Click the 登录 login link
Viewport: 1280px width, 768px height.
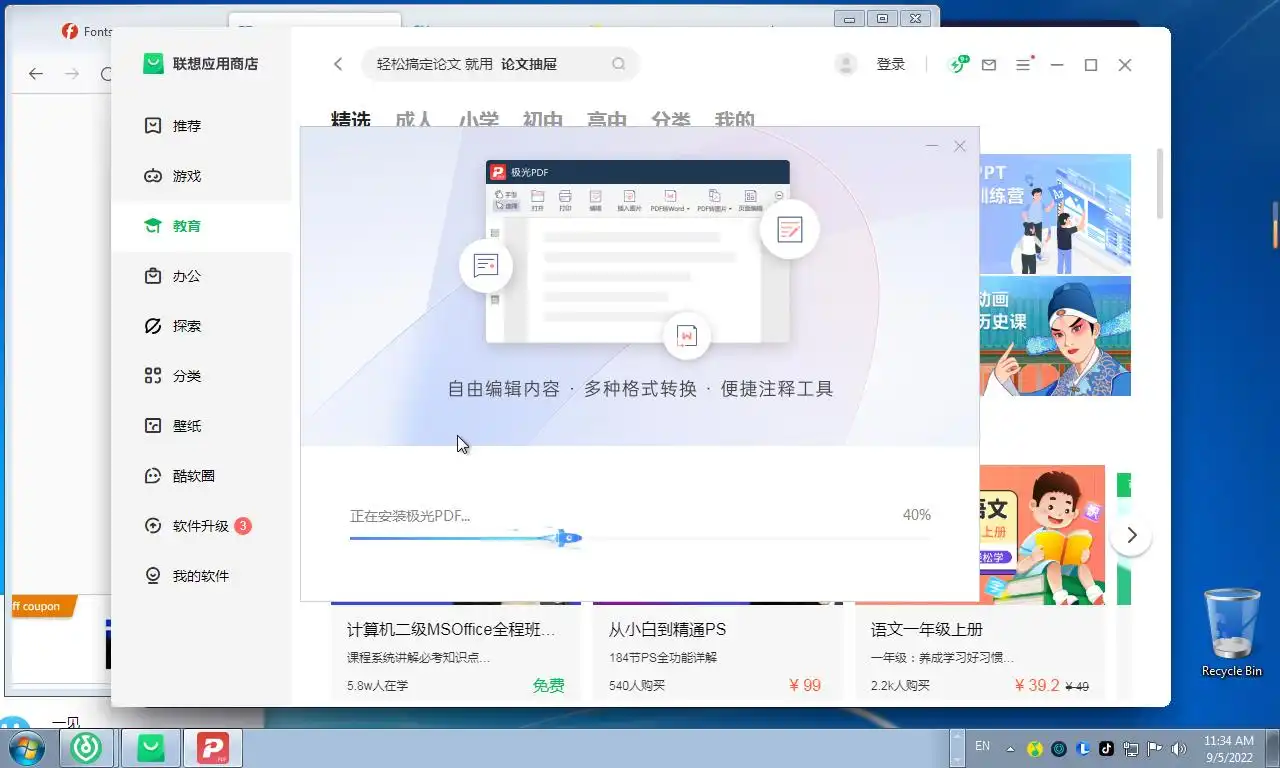tap(891, 64)
